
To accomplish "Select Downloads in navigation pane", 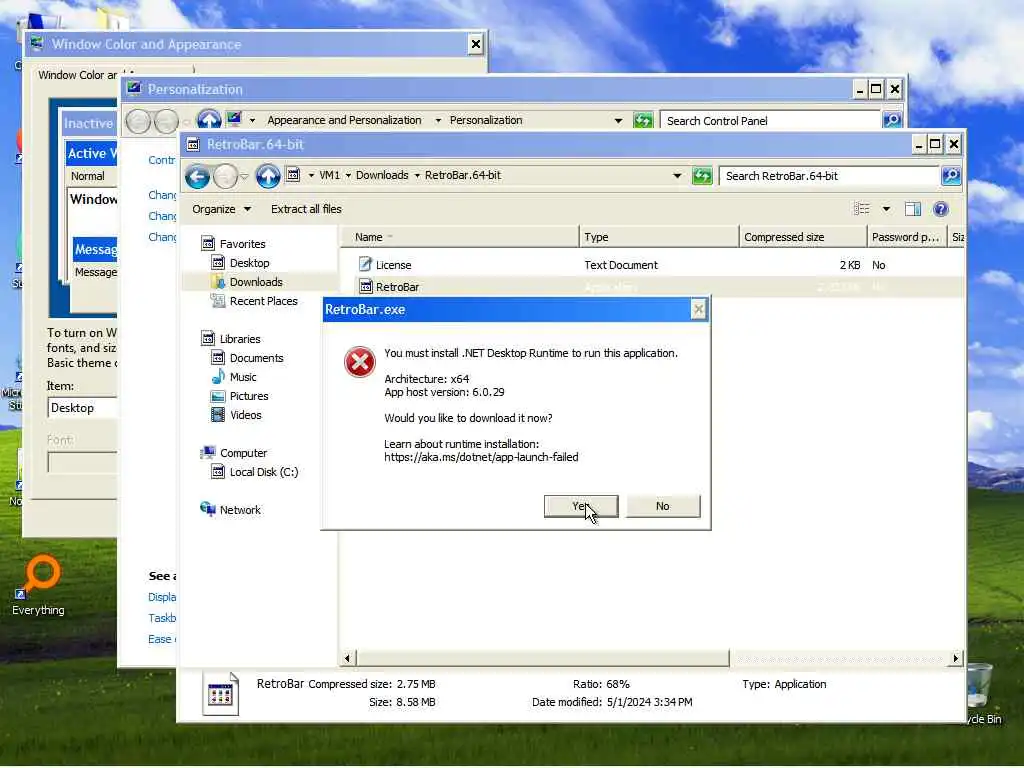I will (x=255, y=282).
